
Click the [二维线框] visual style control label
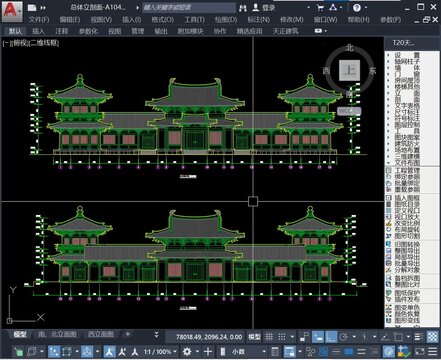44,43
